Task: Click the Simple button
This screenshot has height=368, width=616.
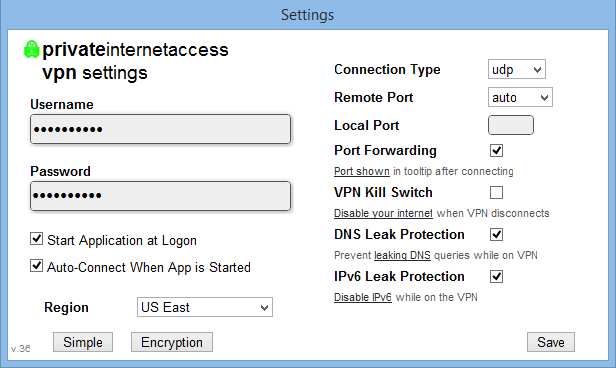Action: 83,342
